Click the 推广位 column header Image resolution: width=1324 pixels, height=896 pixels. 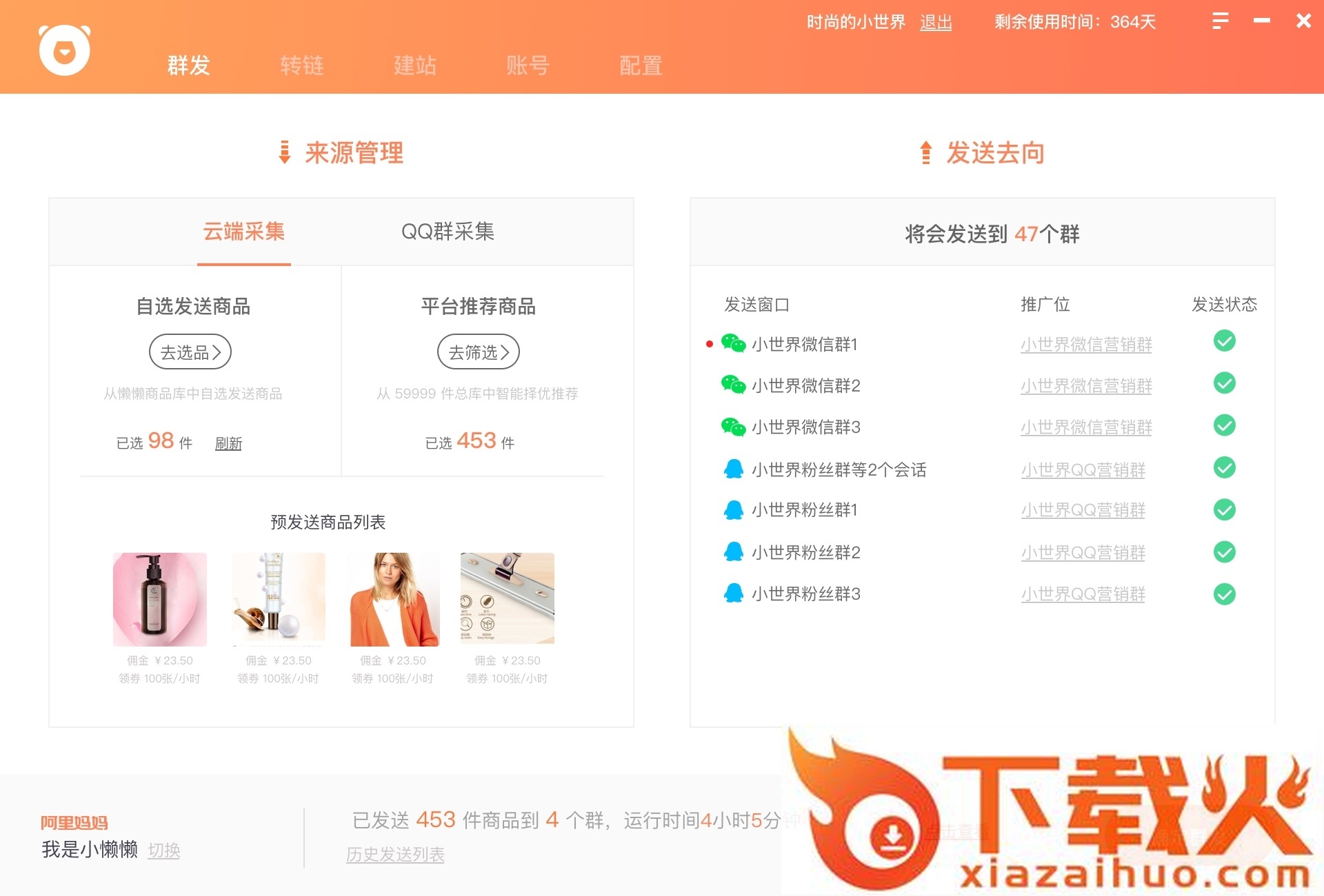(1045, 304)
